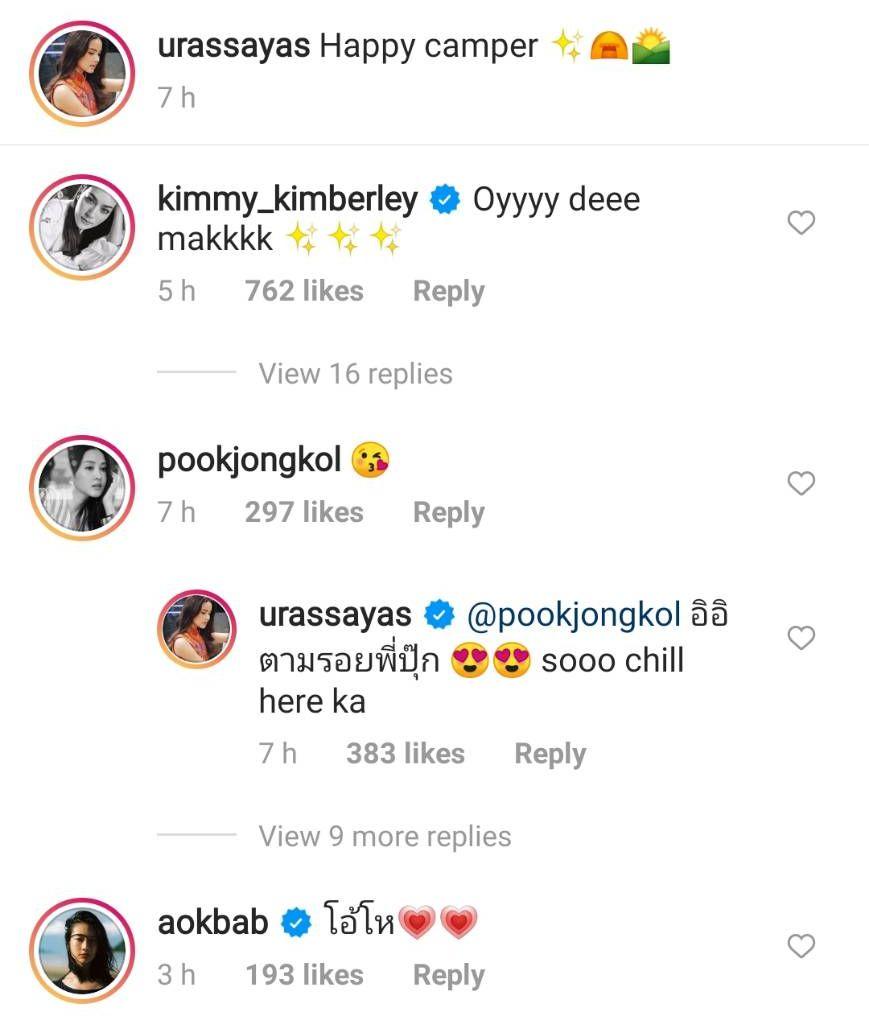
Task: View 762 likes on kimmy_kimberley's comment
Action: [x=304, y=291]
